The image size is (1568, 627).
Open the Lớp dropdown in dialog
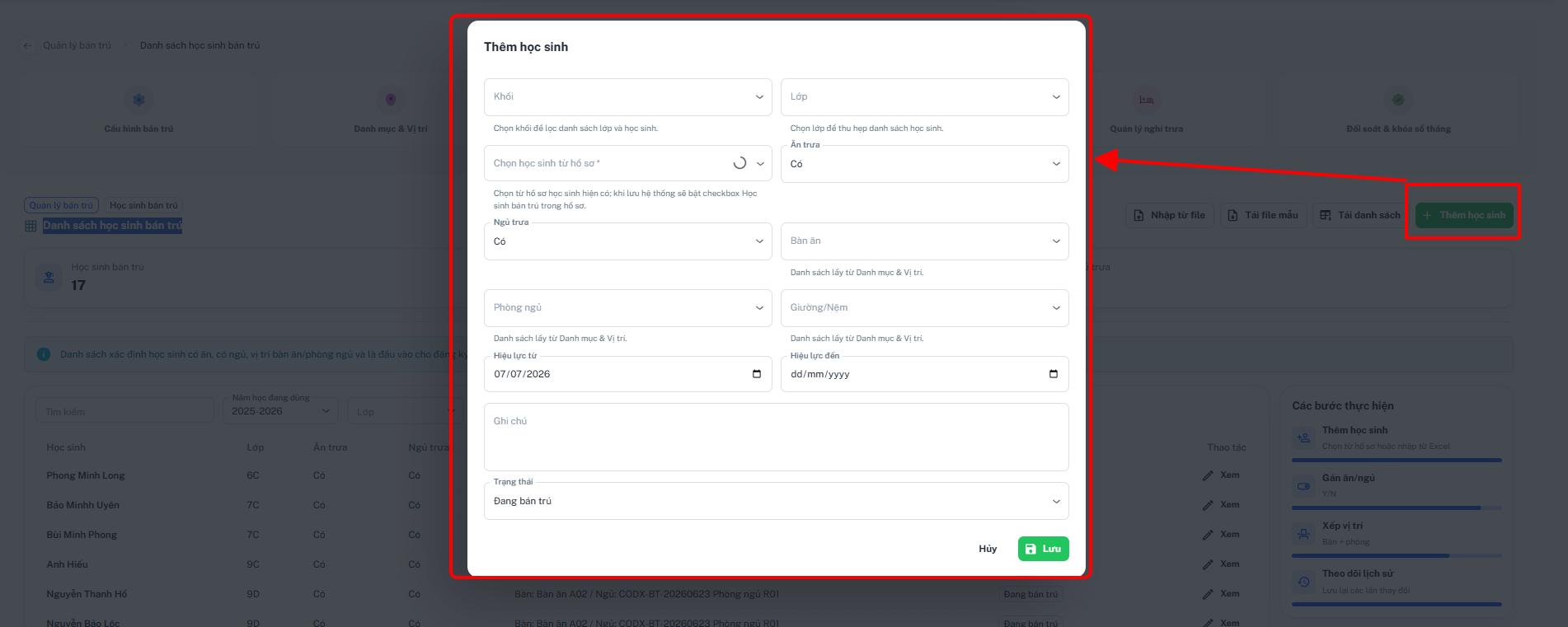[925, 97]
